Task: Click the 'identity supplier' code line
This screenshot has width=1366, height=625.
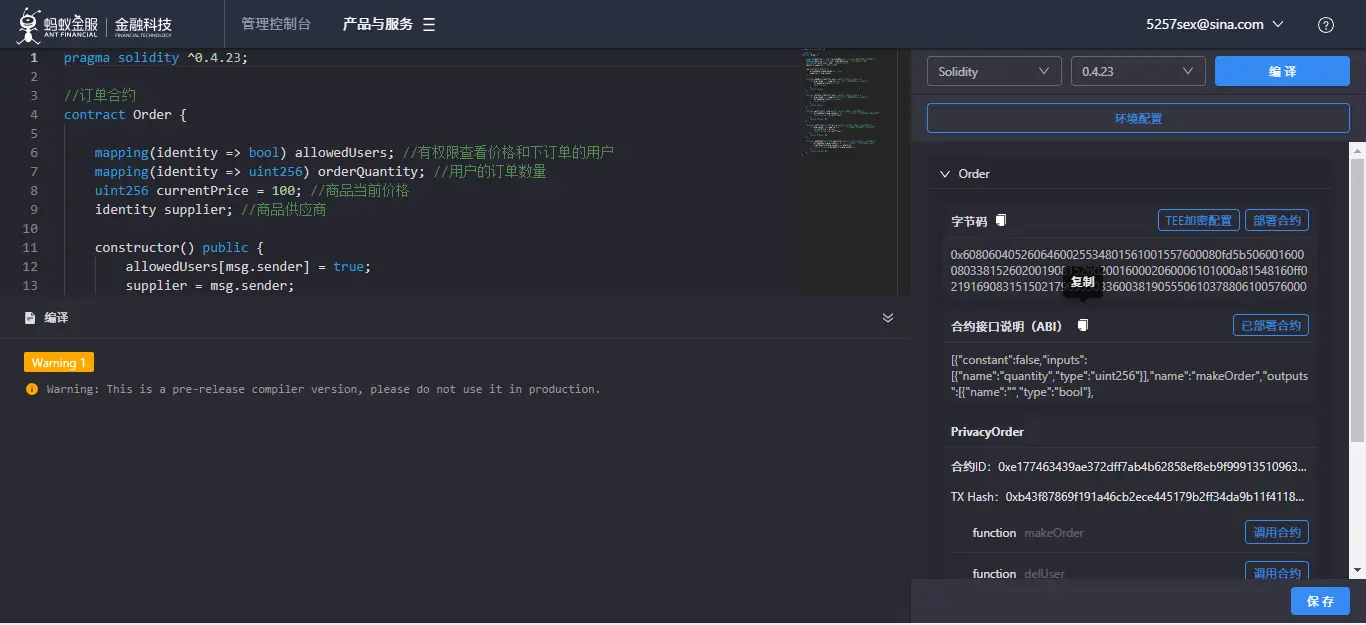Action: coord(210,209)
